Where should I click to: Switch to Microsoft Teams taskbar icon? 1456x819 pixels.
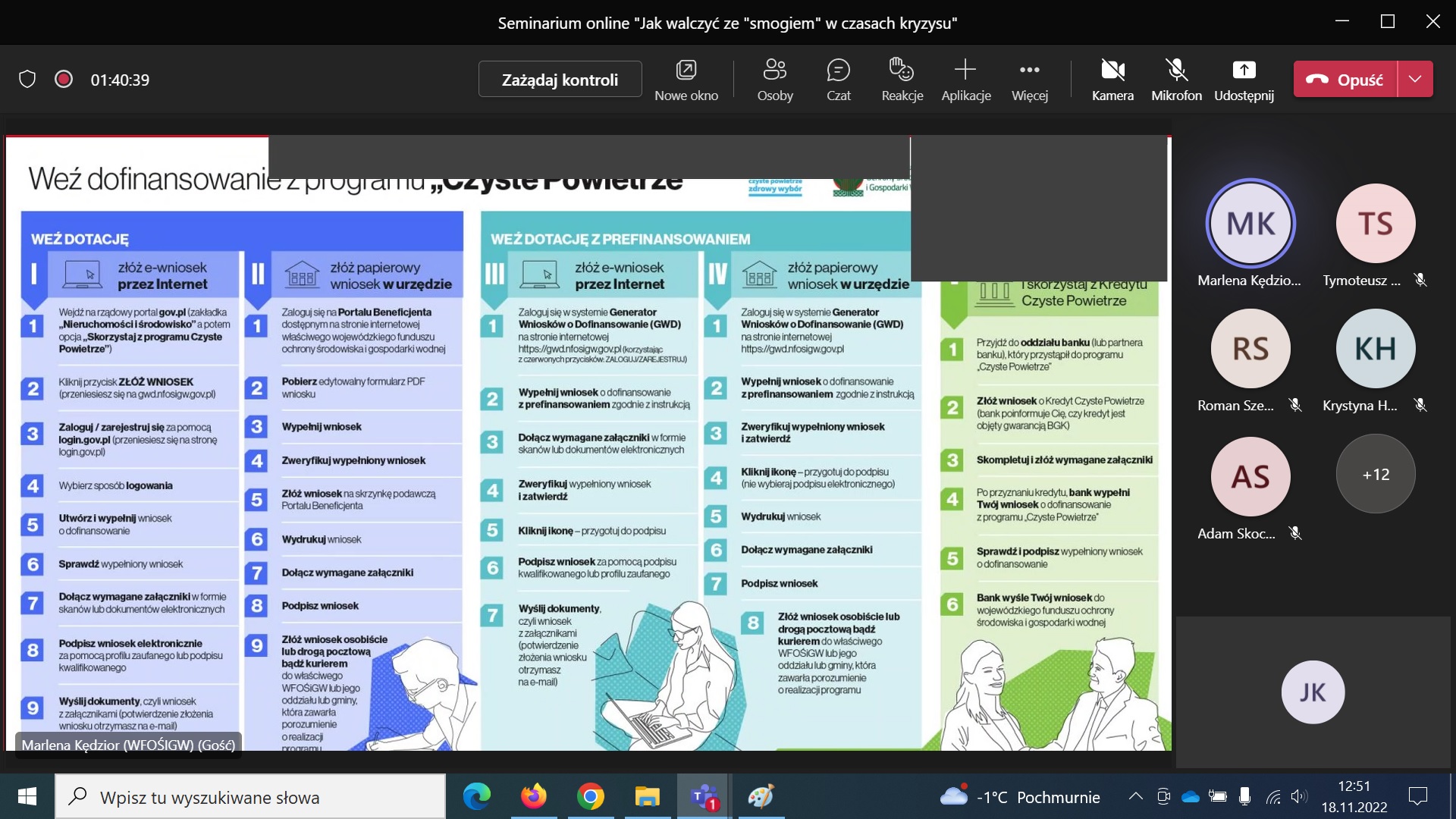tap(704, 796)
